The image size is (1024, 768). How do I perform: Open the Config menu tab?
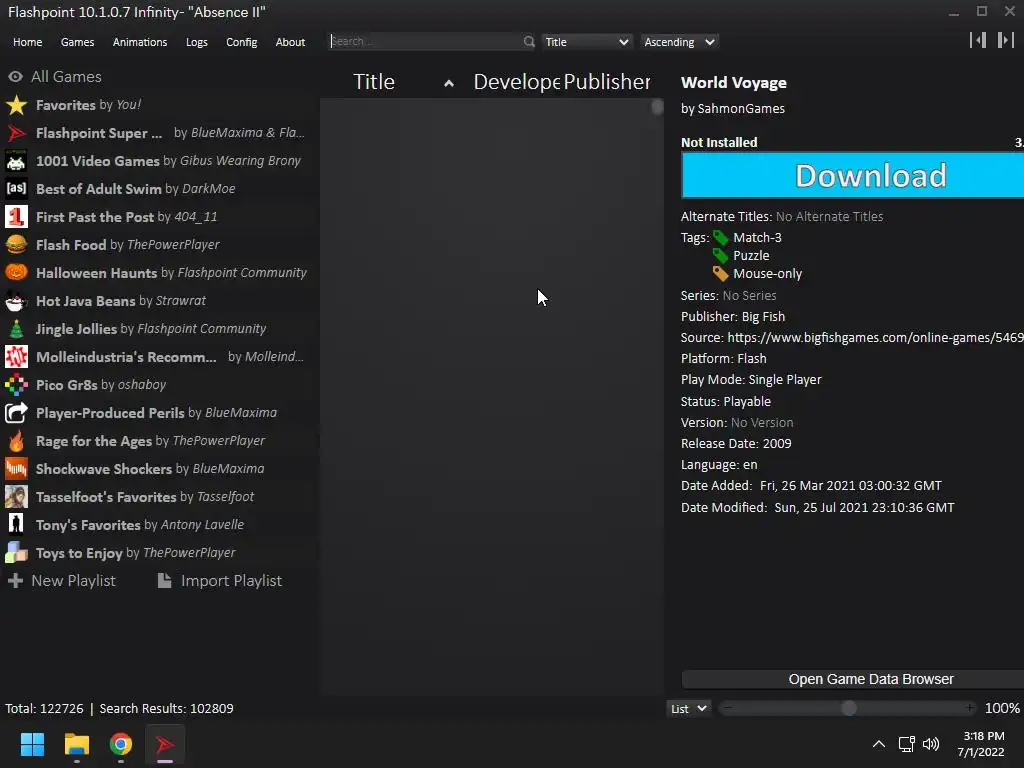pyautogui.click(x=242, y=42)
